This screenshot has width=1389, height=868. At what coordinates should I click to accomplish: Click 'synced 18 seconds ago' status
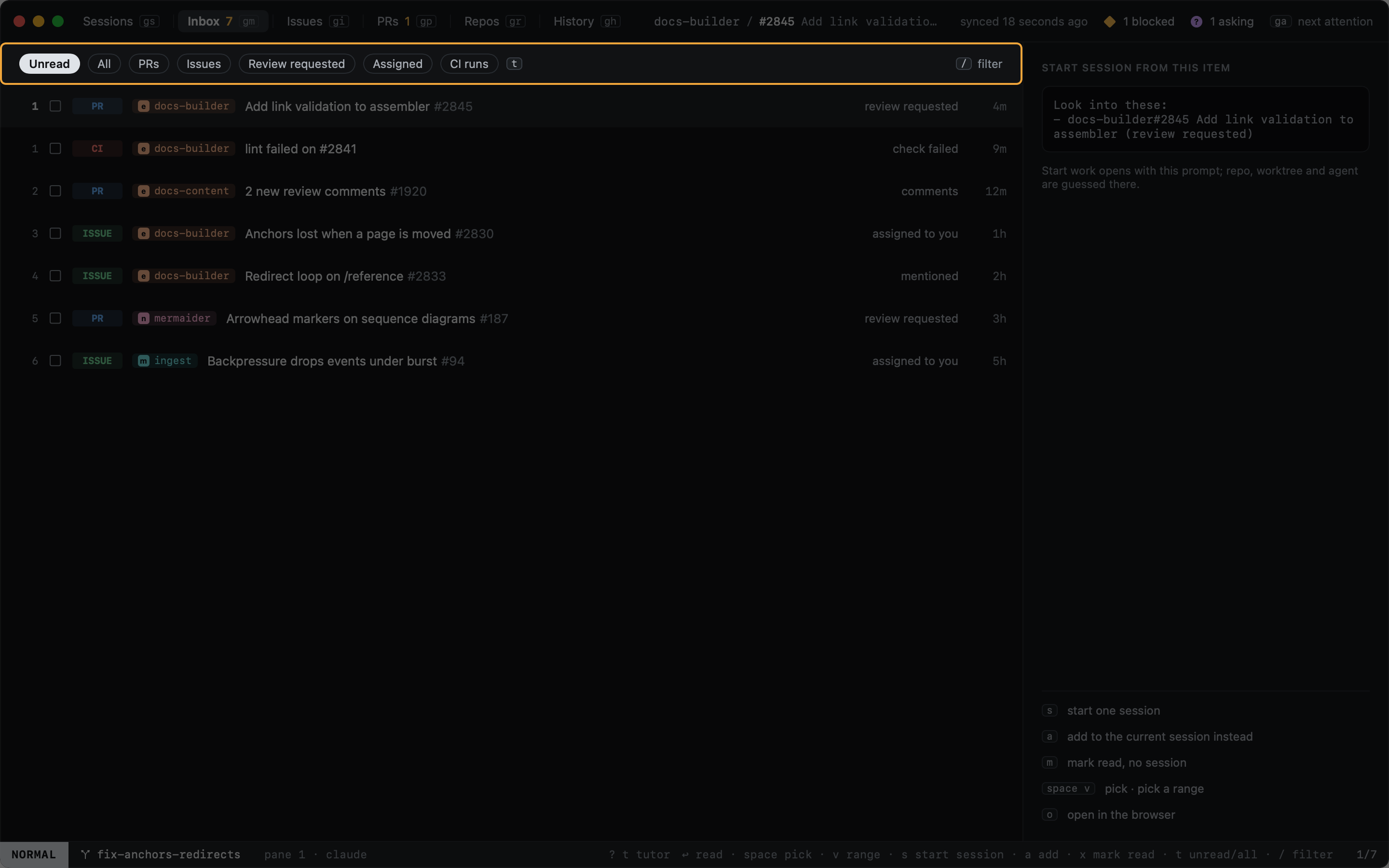click(1024, 22)
